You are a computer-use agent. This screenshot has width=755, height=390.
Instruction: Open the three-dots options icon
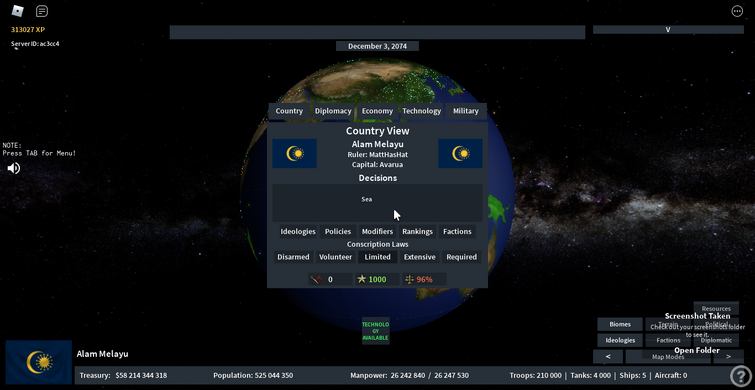[737, 11]
